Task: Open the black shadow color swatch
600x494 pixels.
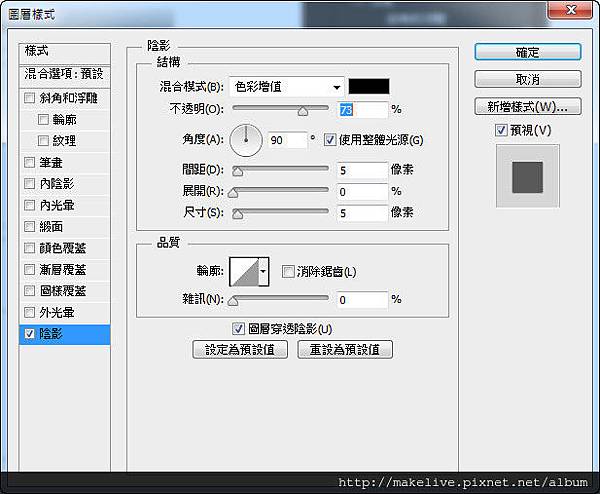Action: 369,86
